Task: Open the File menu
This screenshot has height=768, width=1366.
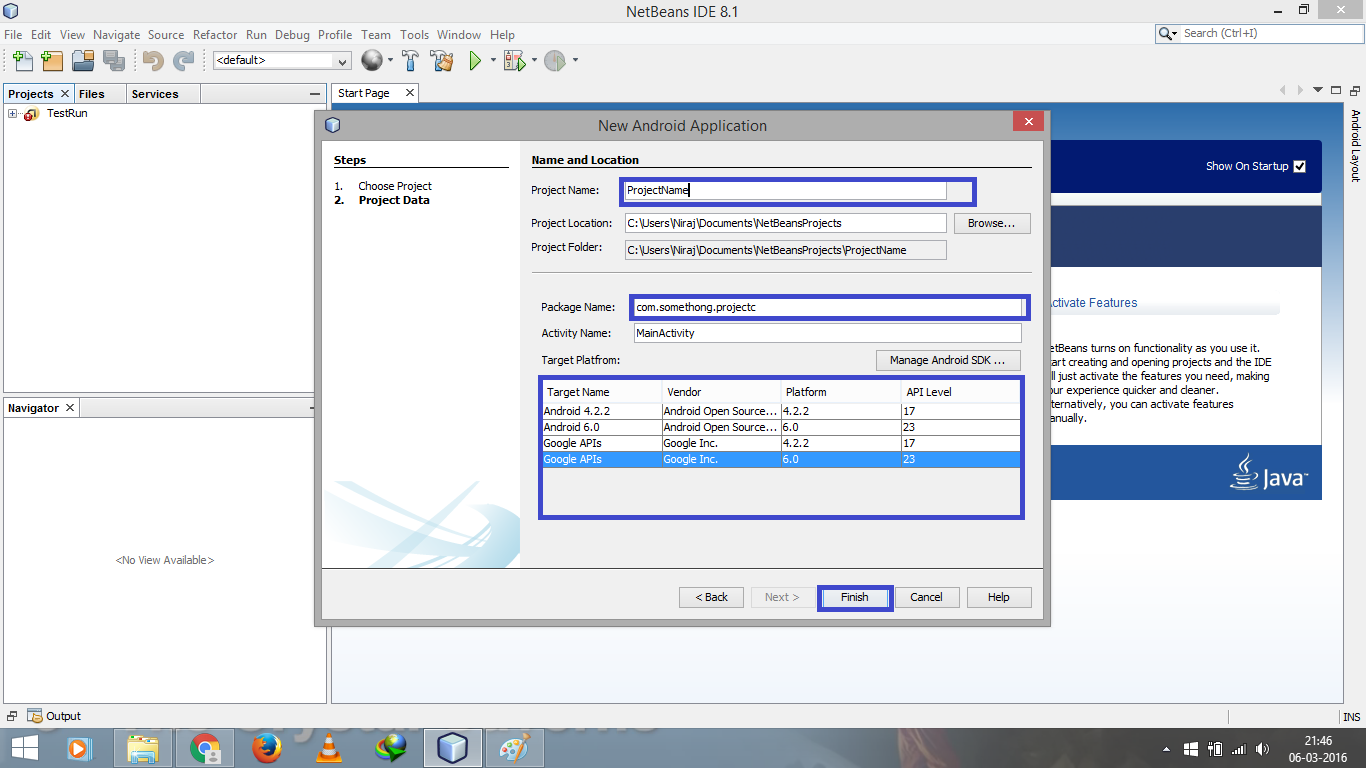Action: click(x=13, y=34)
